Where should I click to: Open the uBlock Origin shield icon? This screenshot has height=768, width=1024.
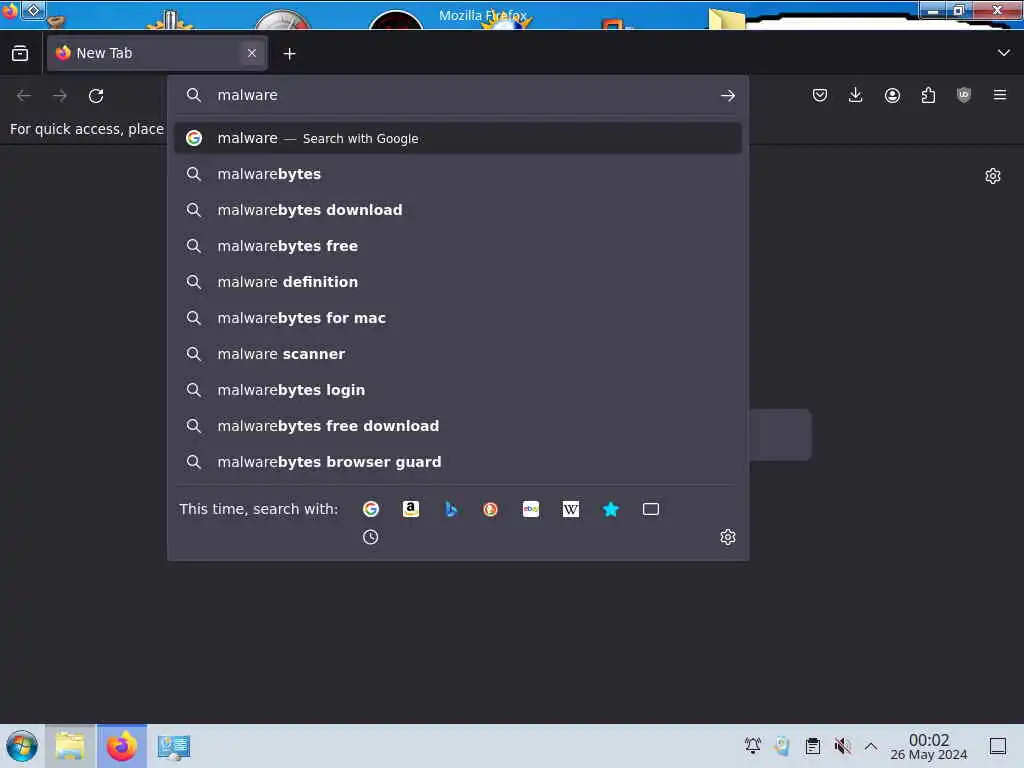click(964, 95)
